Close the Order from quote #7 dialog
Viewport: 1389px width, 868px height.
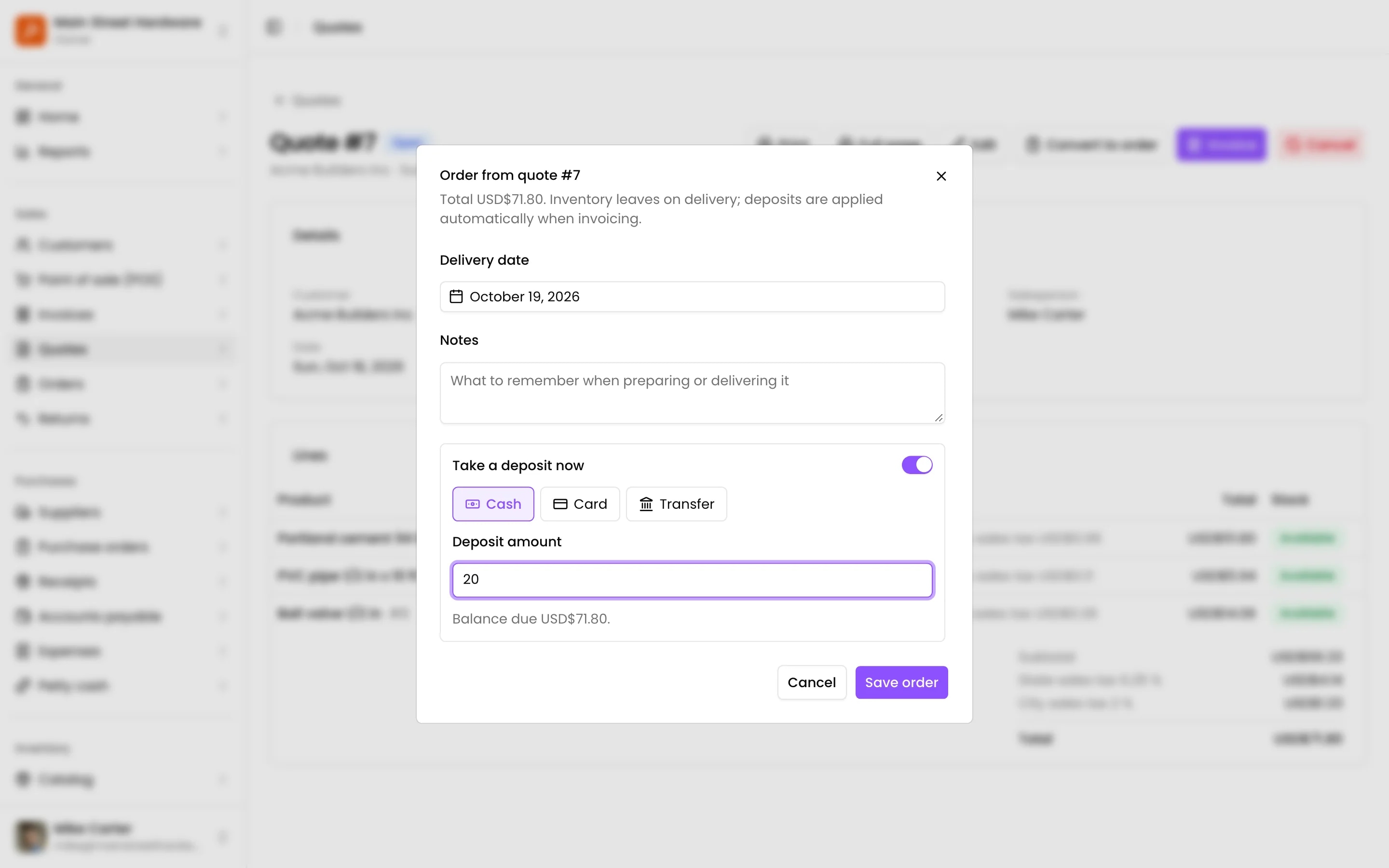[941, 176]
